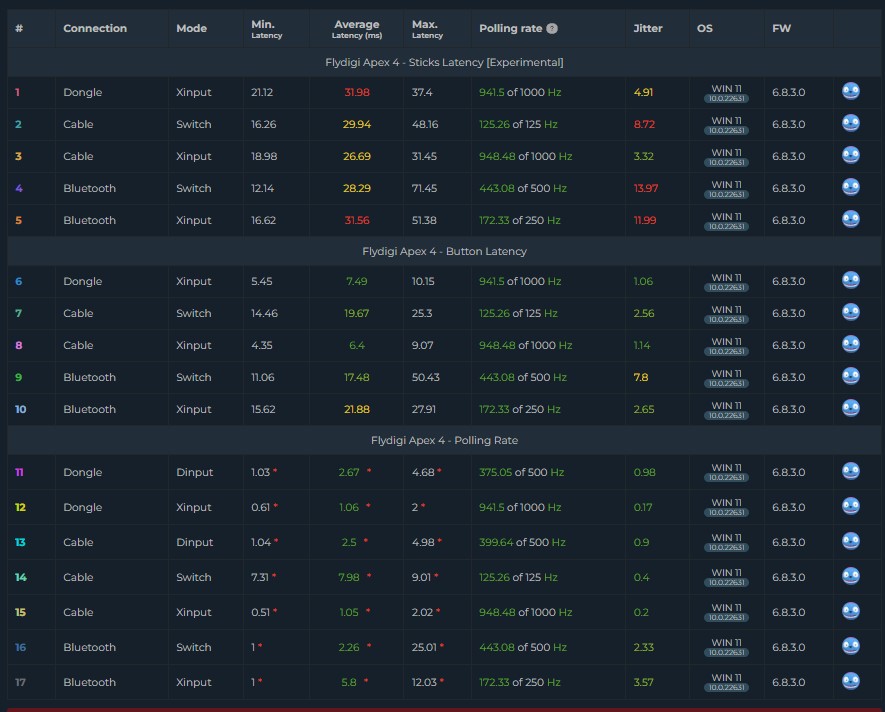Click the max latency value 12.03
This screenshot has height=712, width=885.
click(424, 683)
